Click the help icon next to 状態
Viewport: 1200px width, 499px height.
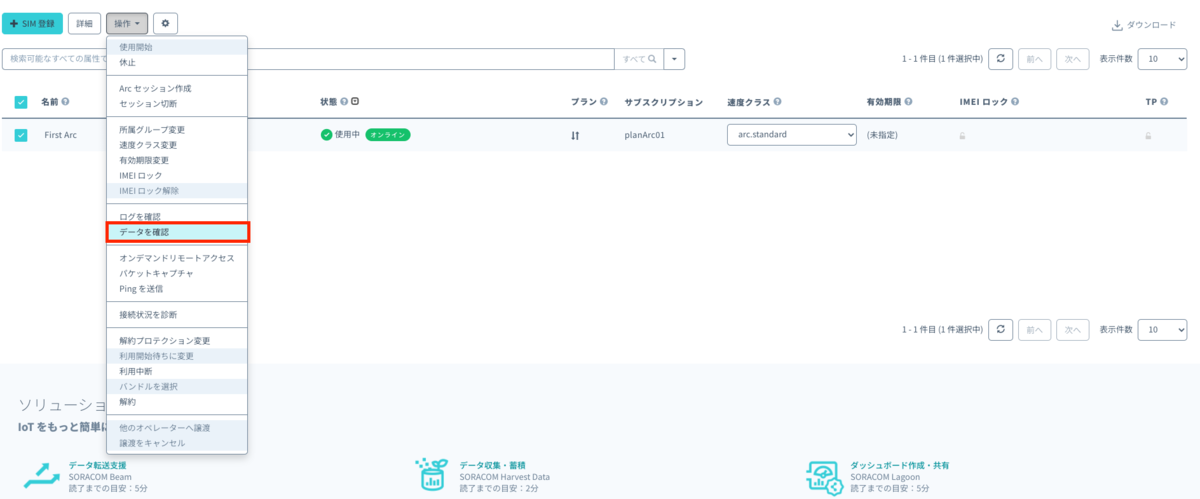[x=344, y=102]
